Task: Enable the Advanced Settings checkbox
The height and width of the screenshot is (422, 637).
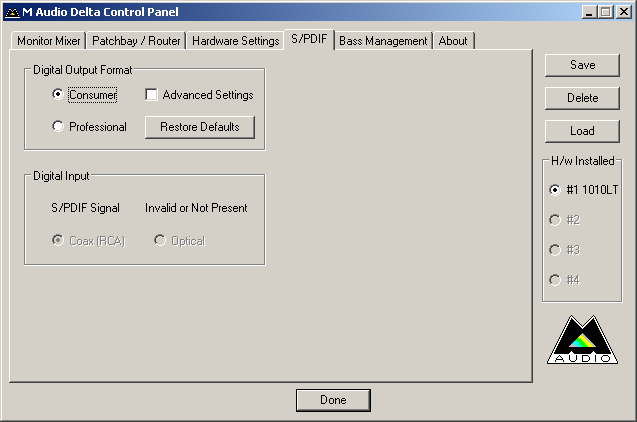Action: point(152,95)
